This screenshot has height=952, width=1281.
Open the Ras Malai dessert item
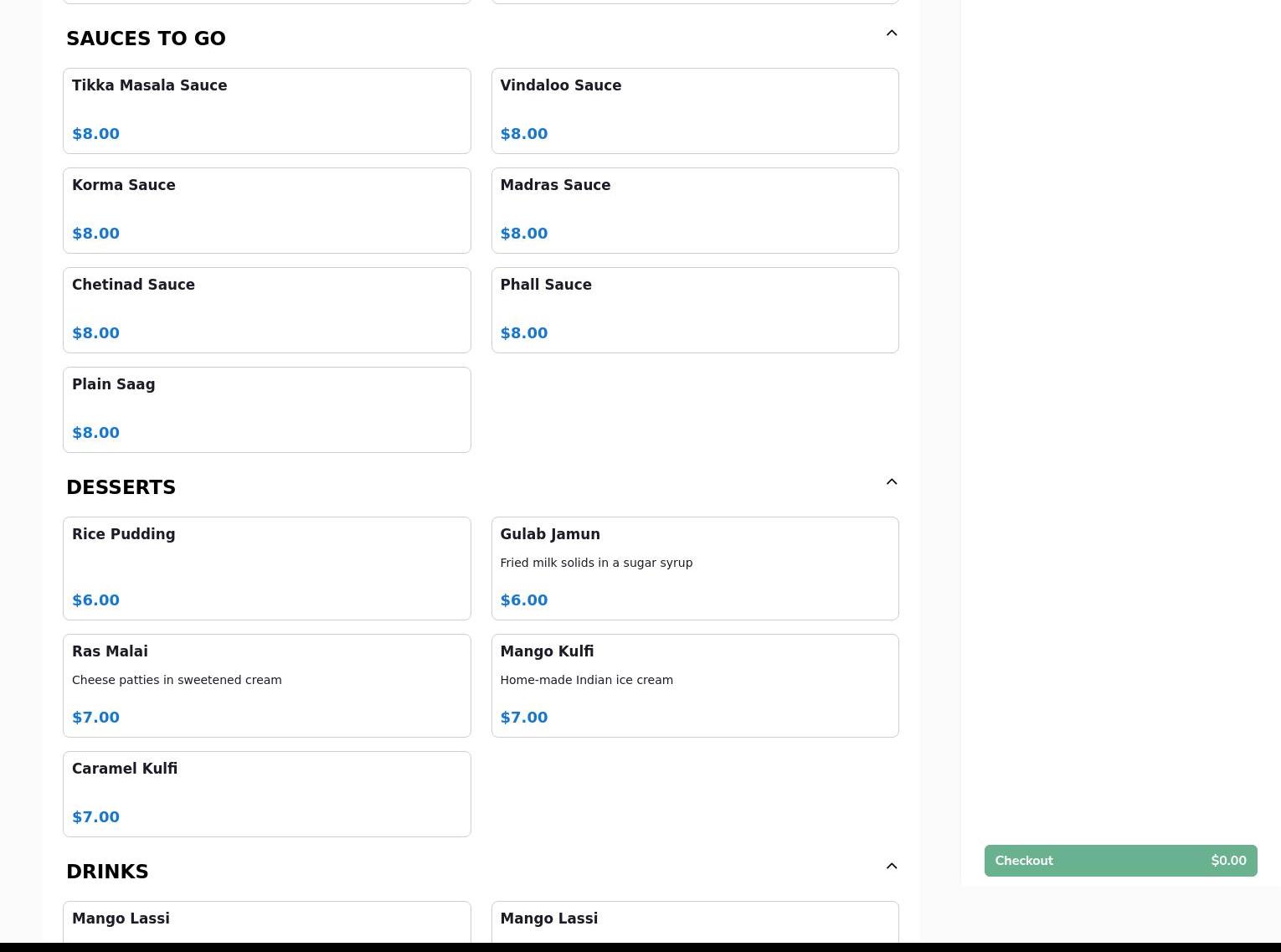coord(266,685)
